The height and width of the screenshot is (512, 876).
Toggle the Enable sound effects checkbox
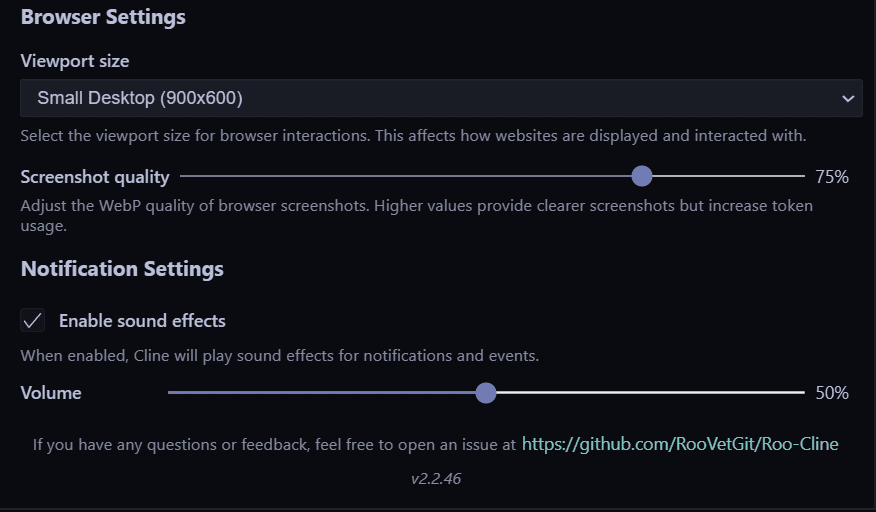33,321
